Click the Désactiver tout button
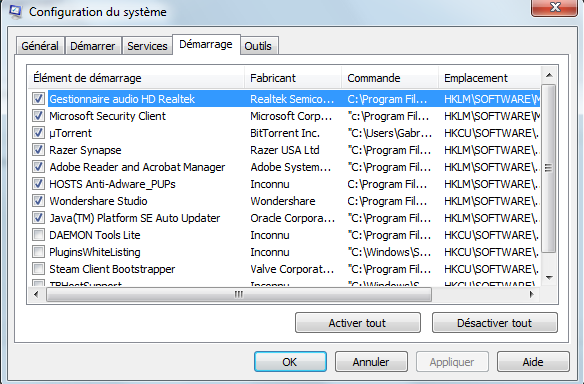The width and height of the screenshot is (584, 384). 495,323
